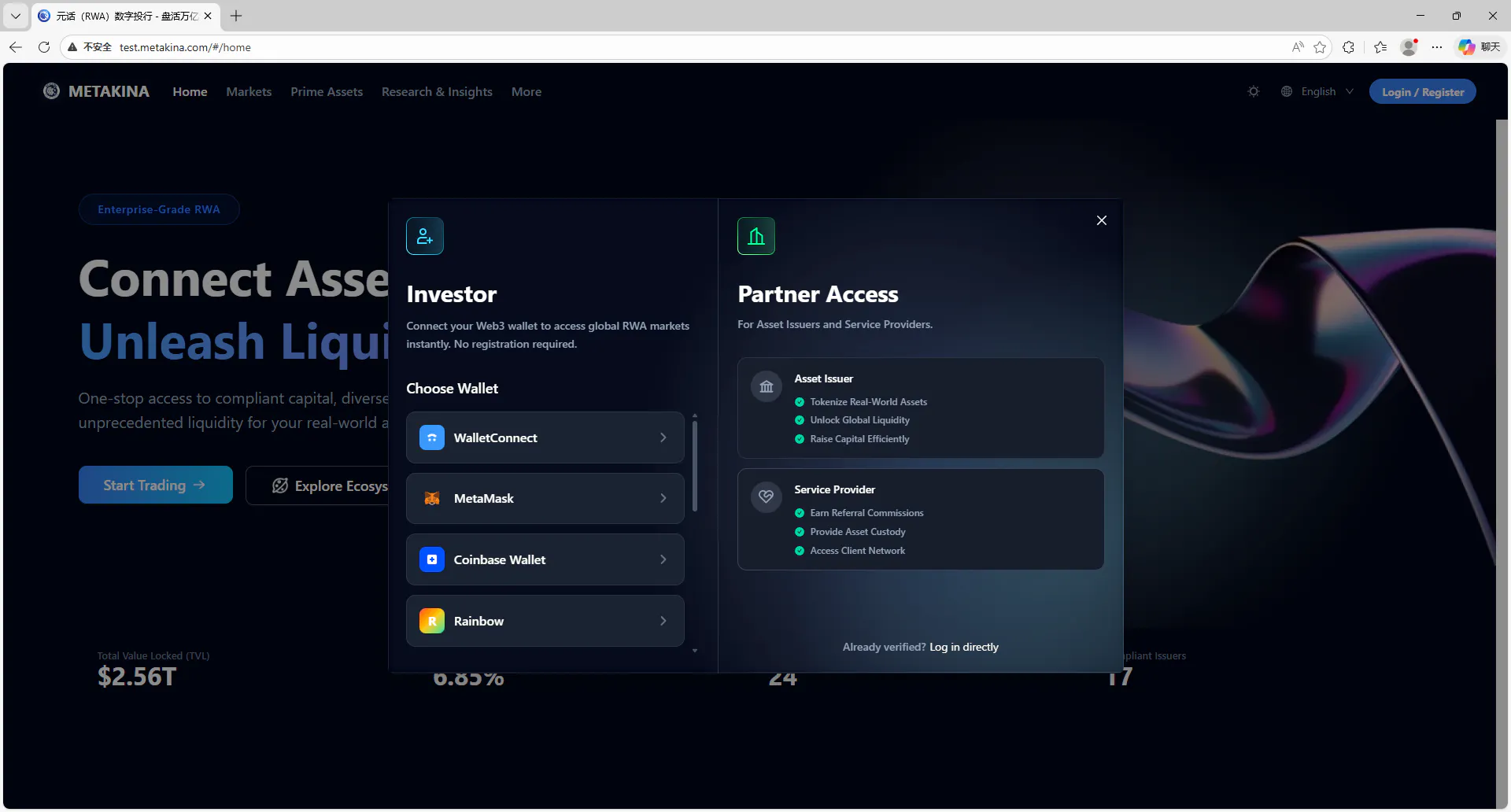This screenshot has height=812, width=1511.
Task: Click the Choose Wallet heading
Action: point(453,388)
